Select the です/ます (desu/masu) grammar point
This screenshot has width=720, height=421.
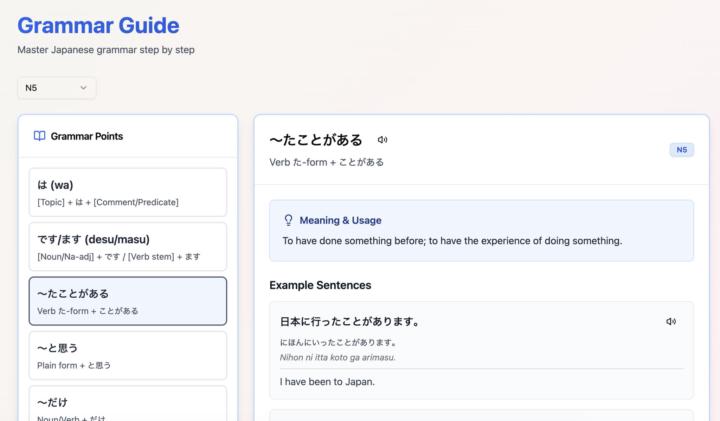click(x=128, y=247)
